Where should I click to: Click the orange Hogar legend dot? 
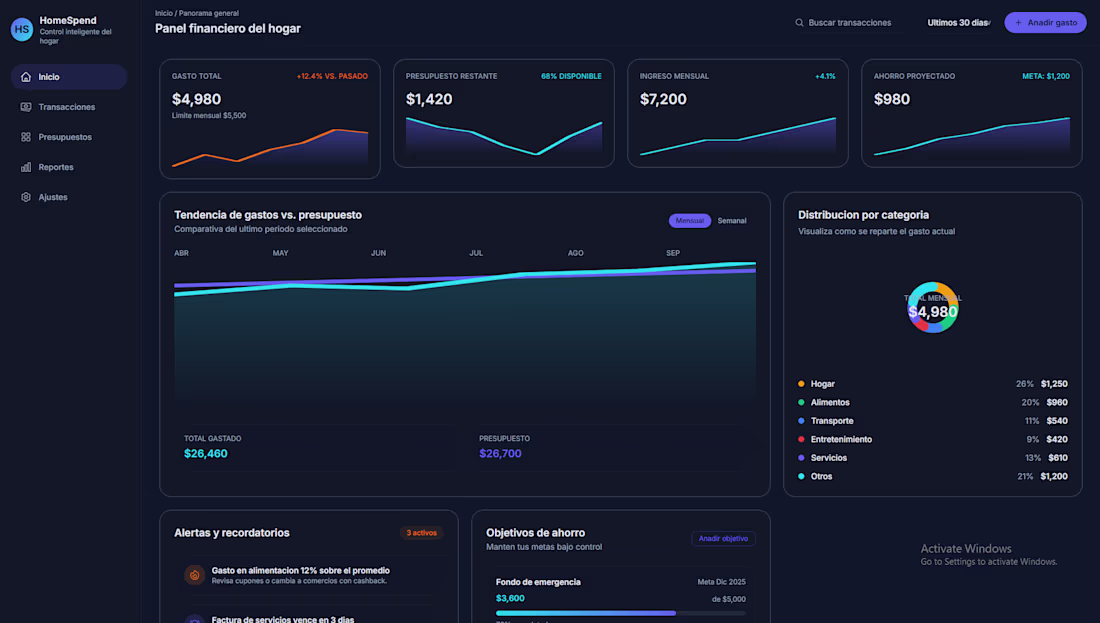801,384
